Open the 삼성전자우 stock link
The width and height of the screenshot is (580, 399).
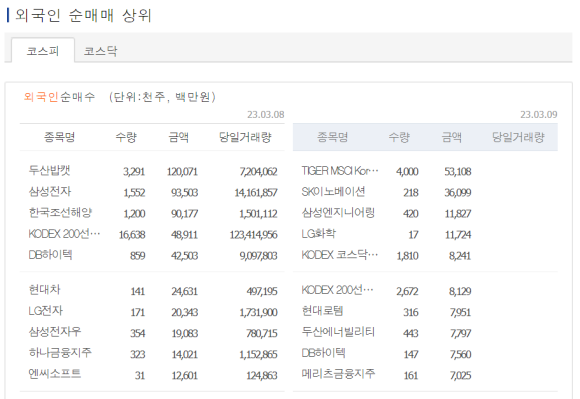tap(55, 332)
